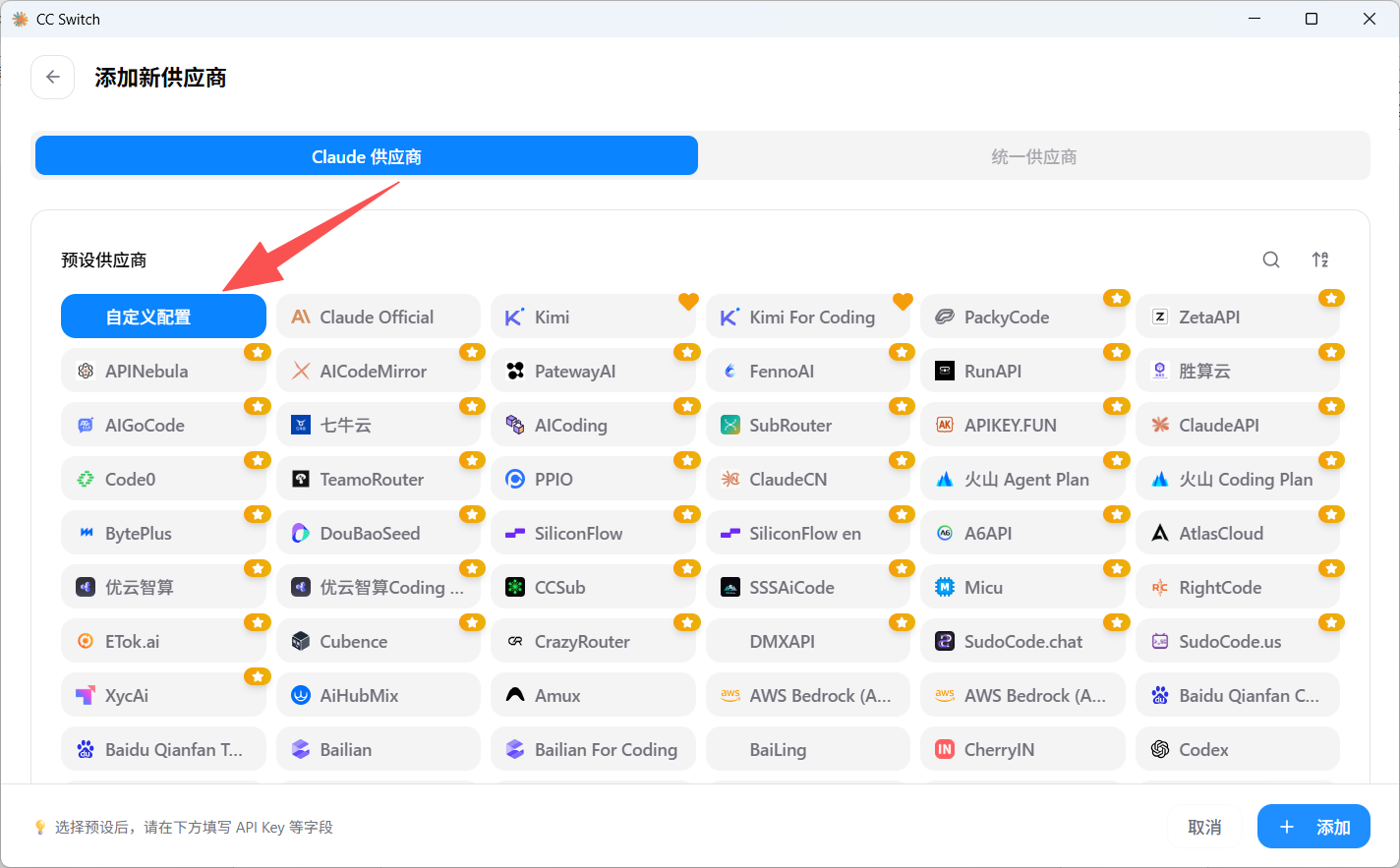Click the PackyCode logo icon
The image size is (1400, 868).
pos(945,317)
